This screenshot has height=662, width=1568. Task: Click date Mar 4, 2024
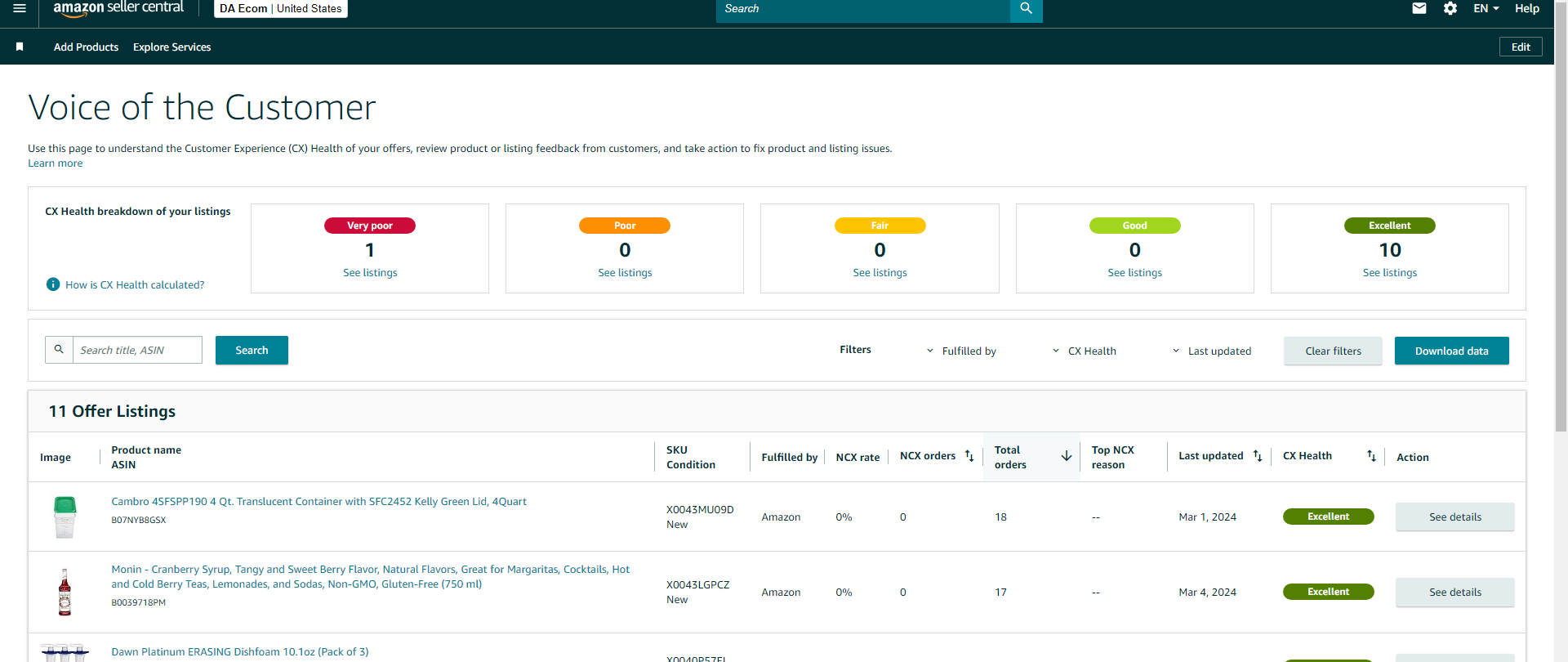[1207, 593]
